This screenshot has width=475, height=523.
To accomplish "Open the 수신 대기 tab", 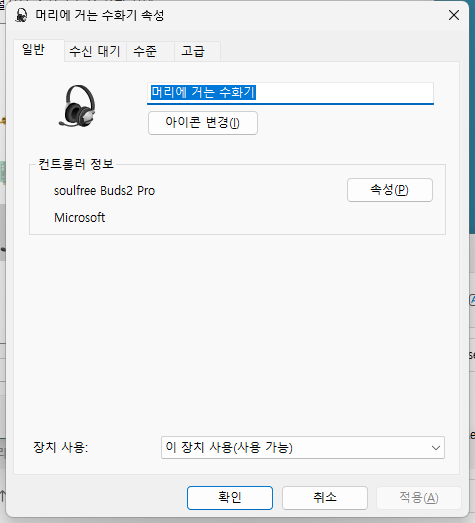I will [x=95, y=51].
